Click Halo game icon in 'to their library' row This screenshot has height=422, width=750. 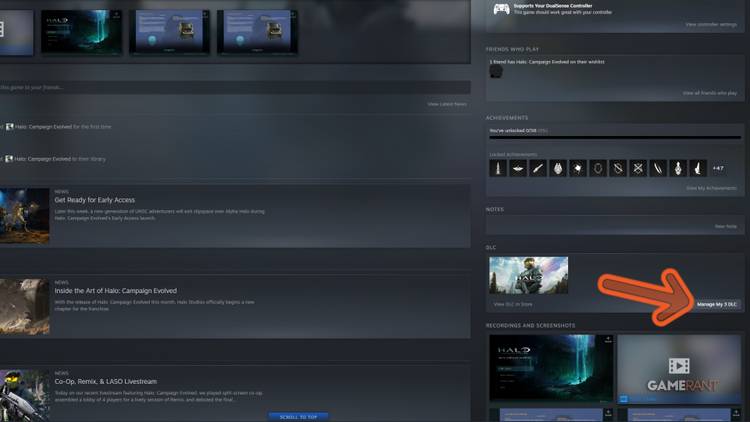(9, 159)
